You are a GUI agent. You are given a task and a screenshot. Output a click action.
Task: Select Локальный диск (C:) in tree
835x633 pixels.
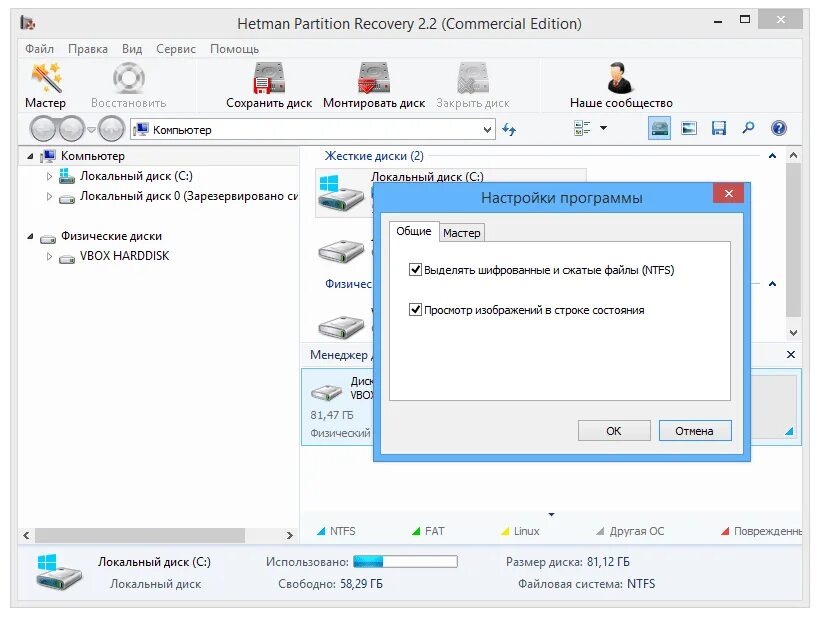click(x=136, y=176)
